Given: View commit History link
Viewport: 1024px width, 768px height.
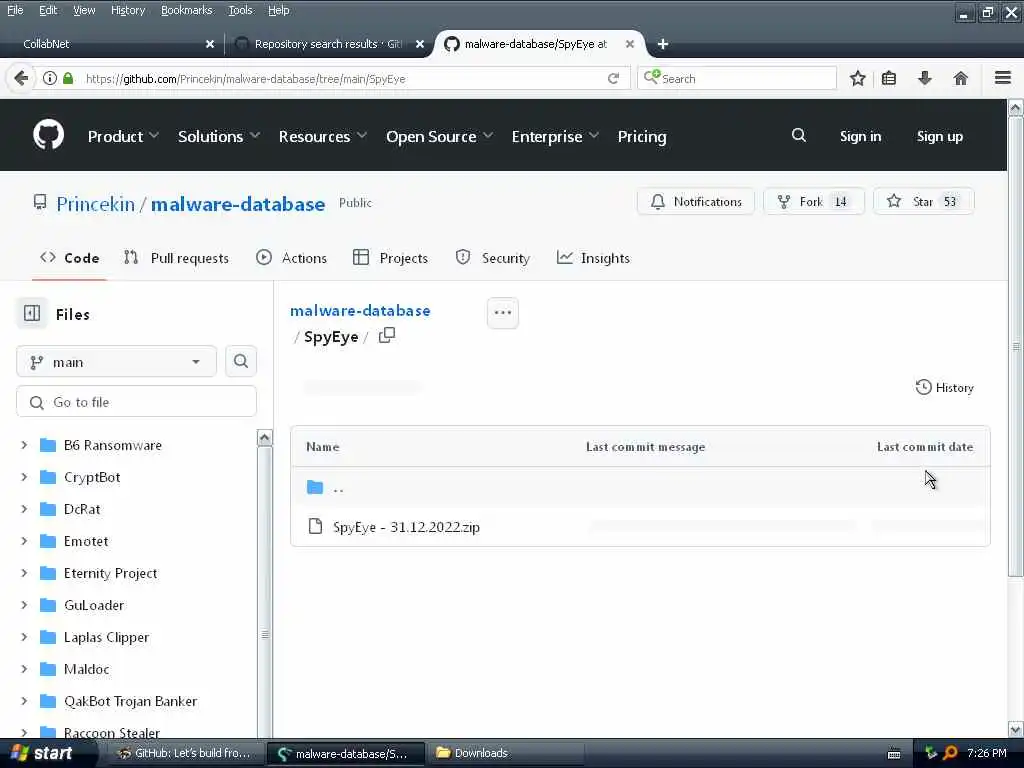Looking at the screenshot, I should pyautogui.click(x=944, y=388).
